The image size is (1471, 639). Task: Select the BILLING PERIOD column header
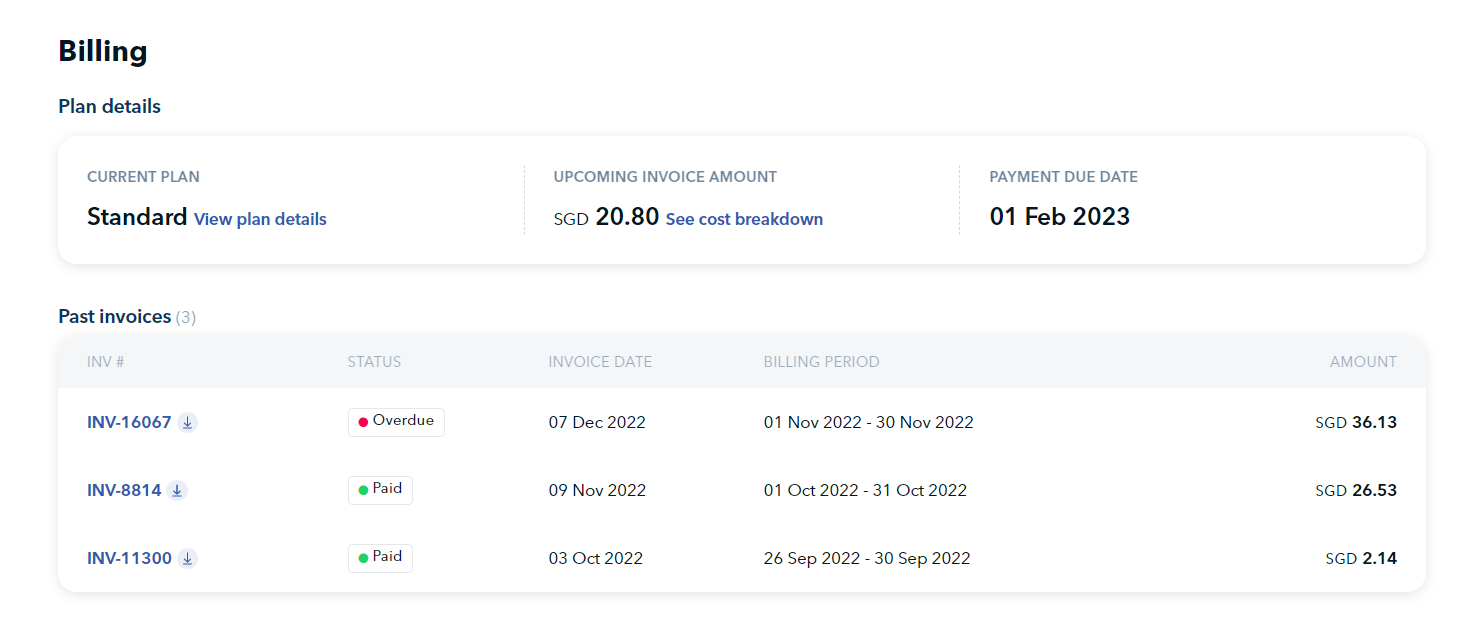pyautogui.click(x=822, y=362)
